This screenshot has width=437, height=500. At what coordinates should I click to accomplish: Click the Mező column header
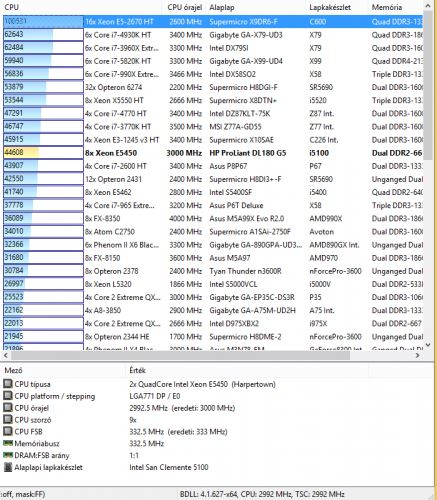(x=63, y=370)
